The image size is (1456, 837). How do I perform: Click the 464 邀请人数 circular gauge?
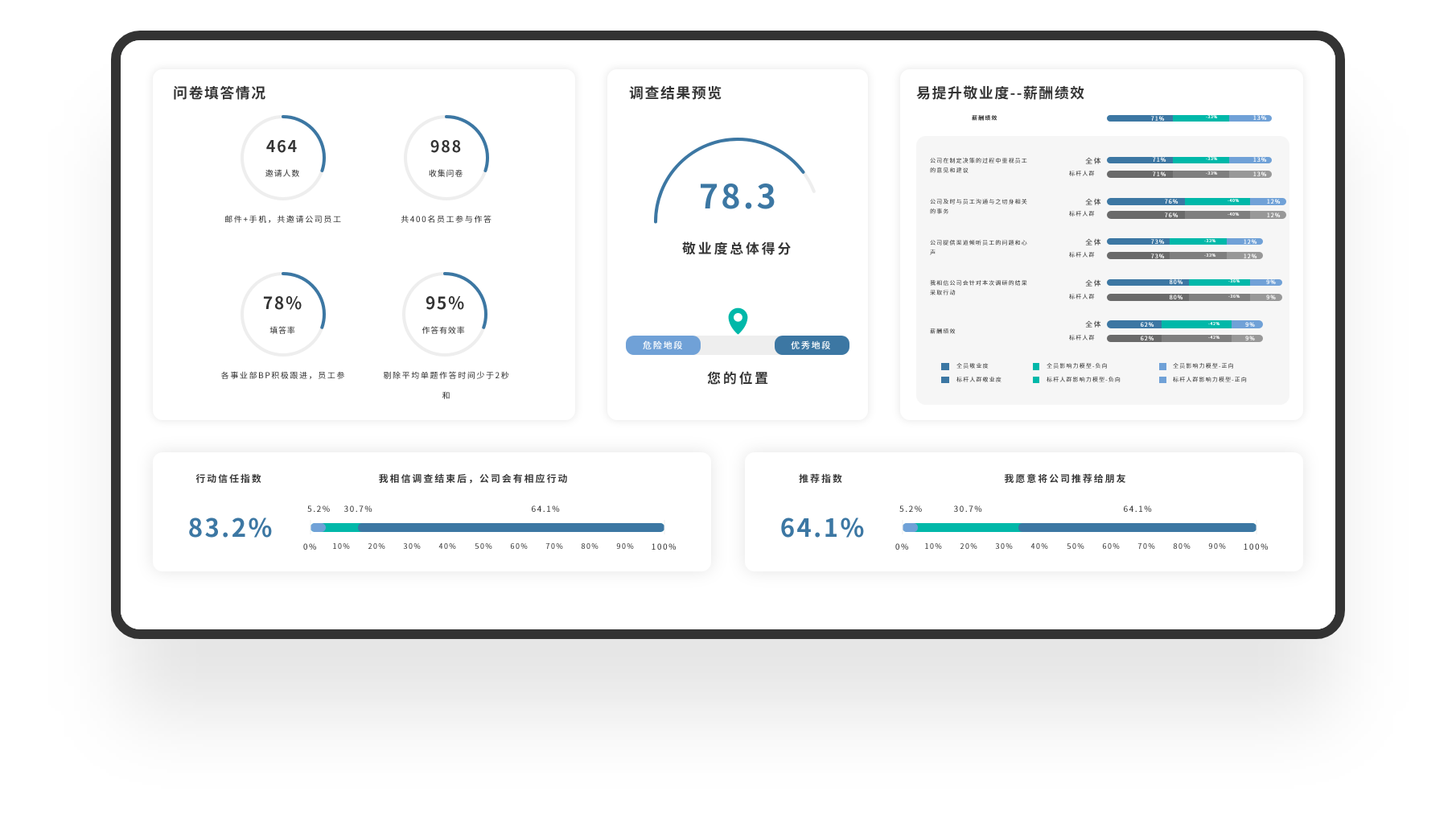(283, 157)
